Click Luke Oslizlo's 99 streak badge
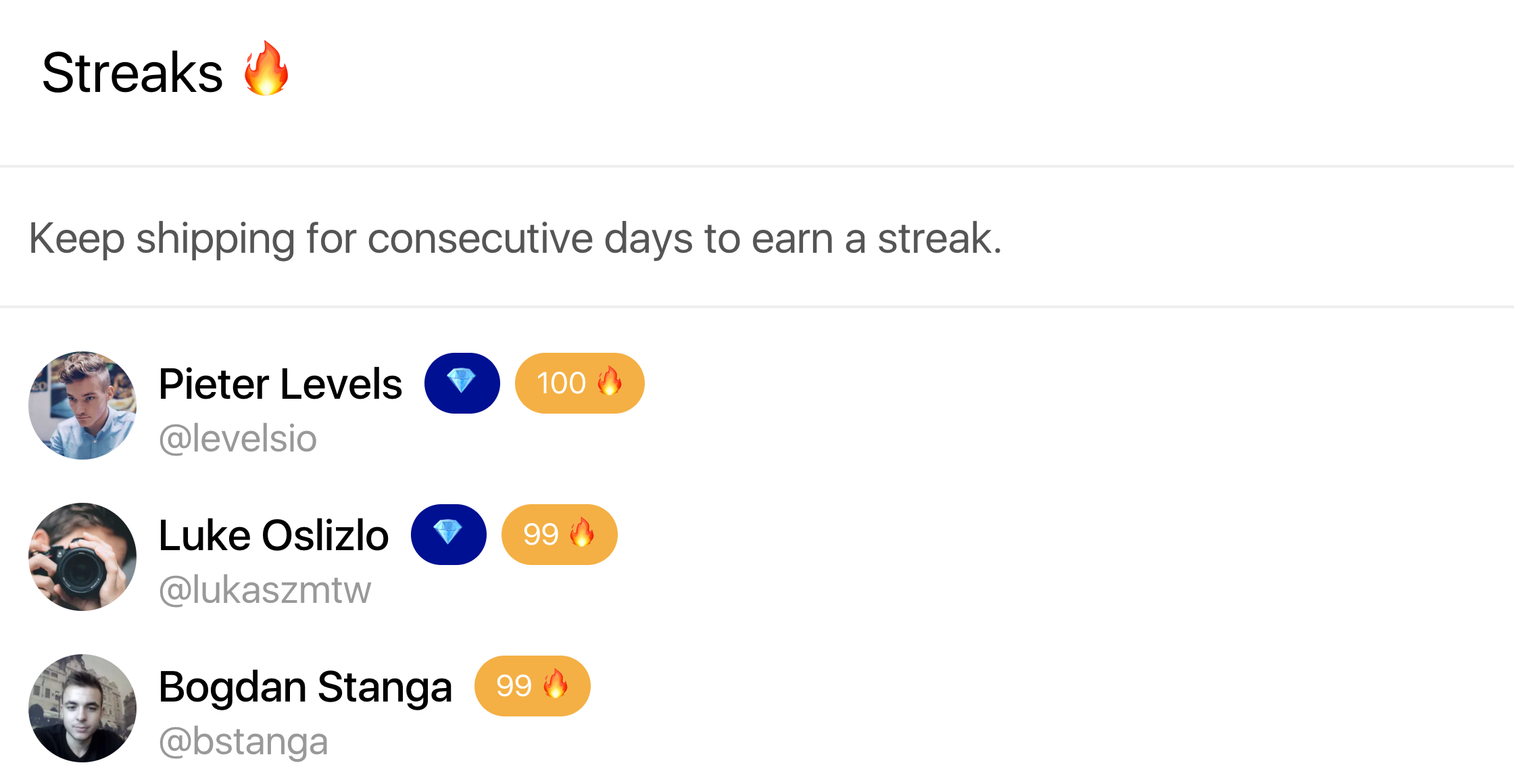 [560, 534]
